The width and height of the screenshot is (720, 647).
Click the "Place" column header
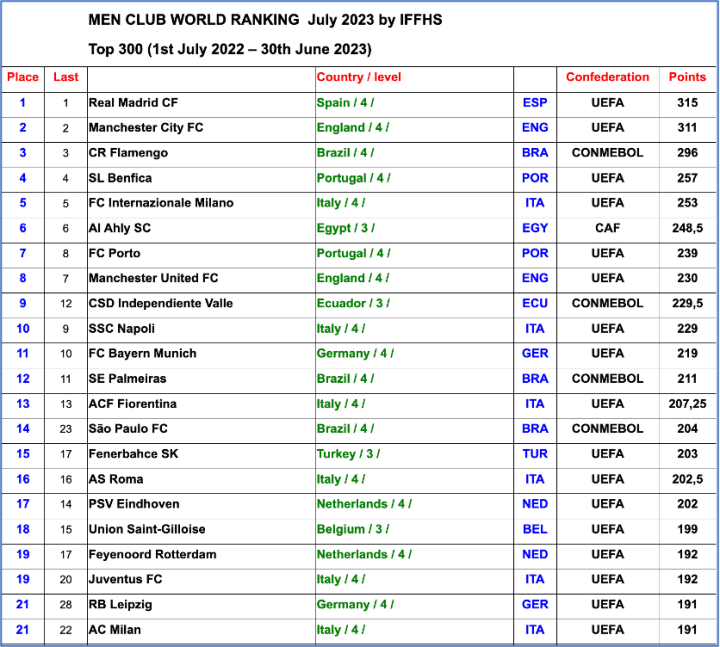click(x=23, y=77)
